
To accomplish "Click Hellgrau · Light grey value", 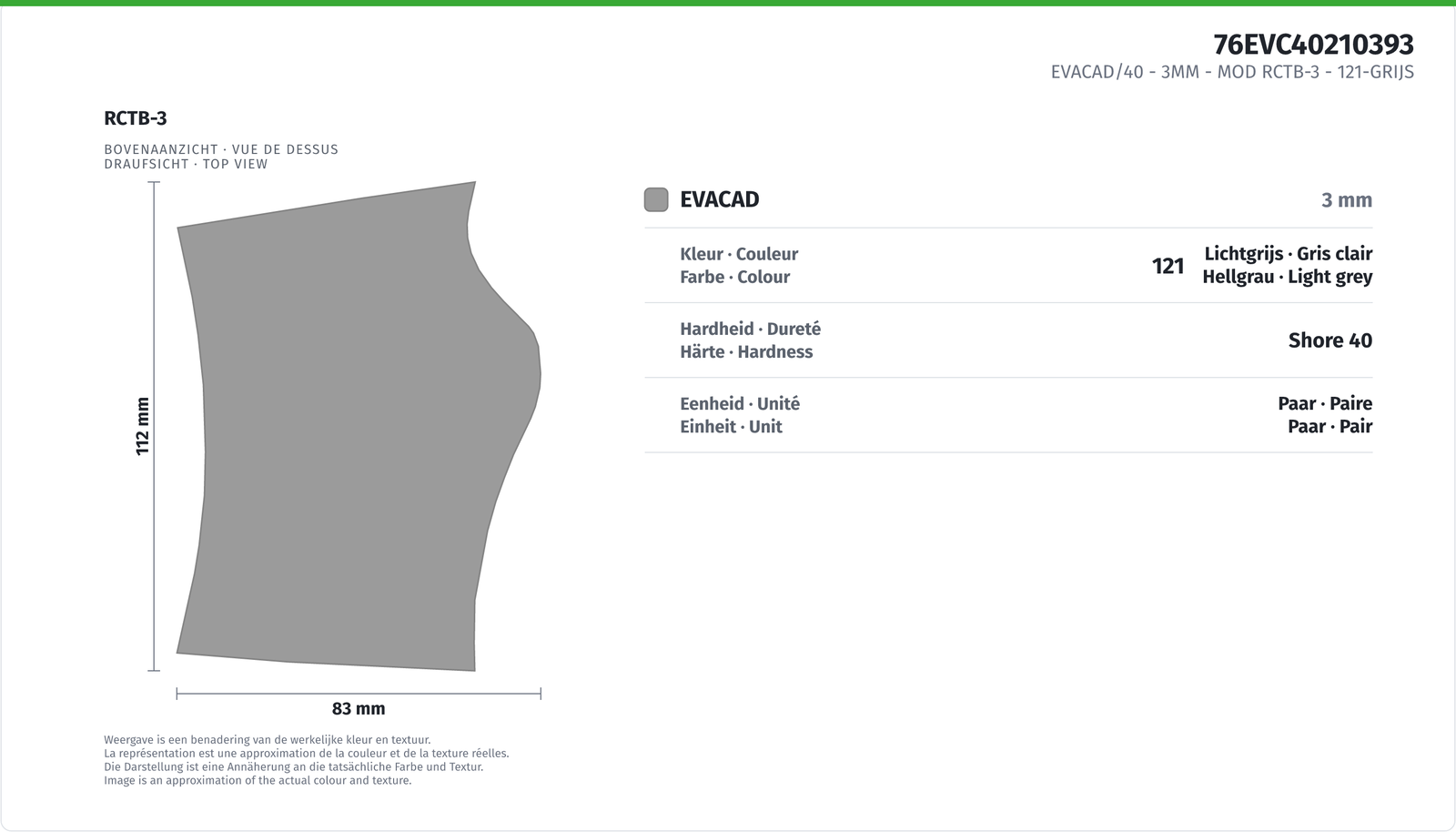I will 1288,277.
